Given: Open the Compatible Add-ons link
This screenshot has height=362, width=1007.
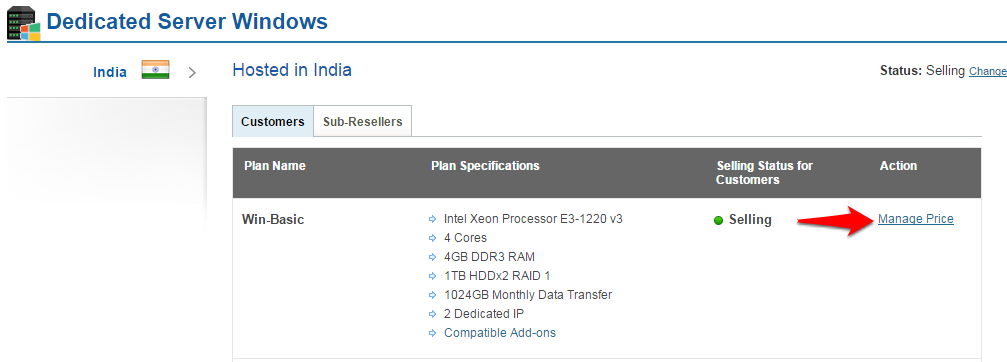Looking at the screenshot, I should (x=500, y=333).
